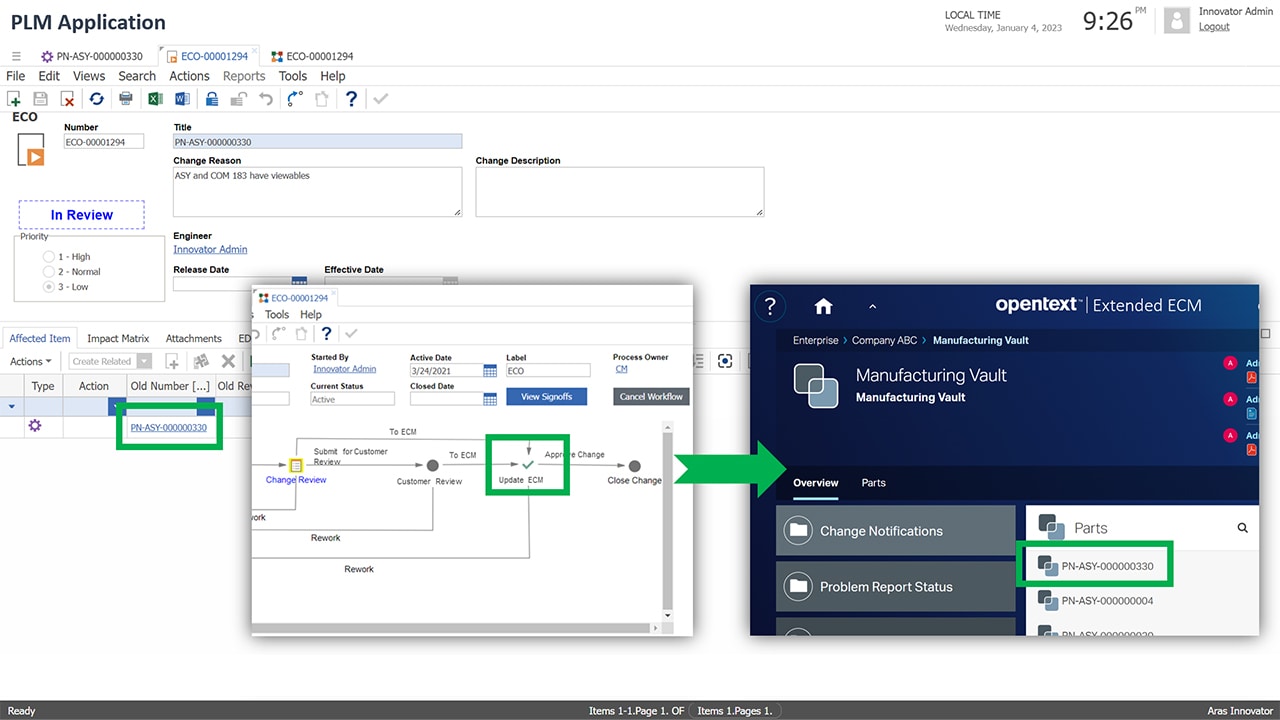Open the Change Notifications folder tile
1280x720 pixels.
click(895, 530)
